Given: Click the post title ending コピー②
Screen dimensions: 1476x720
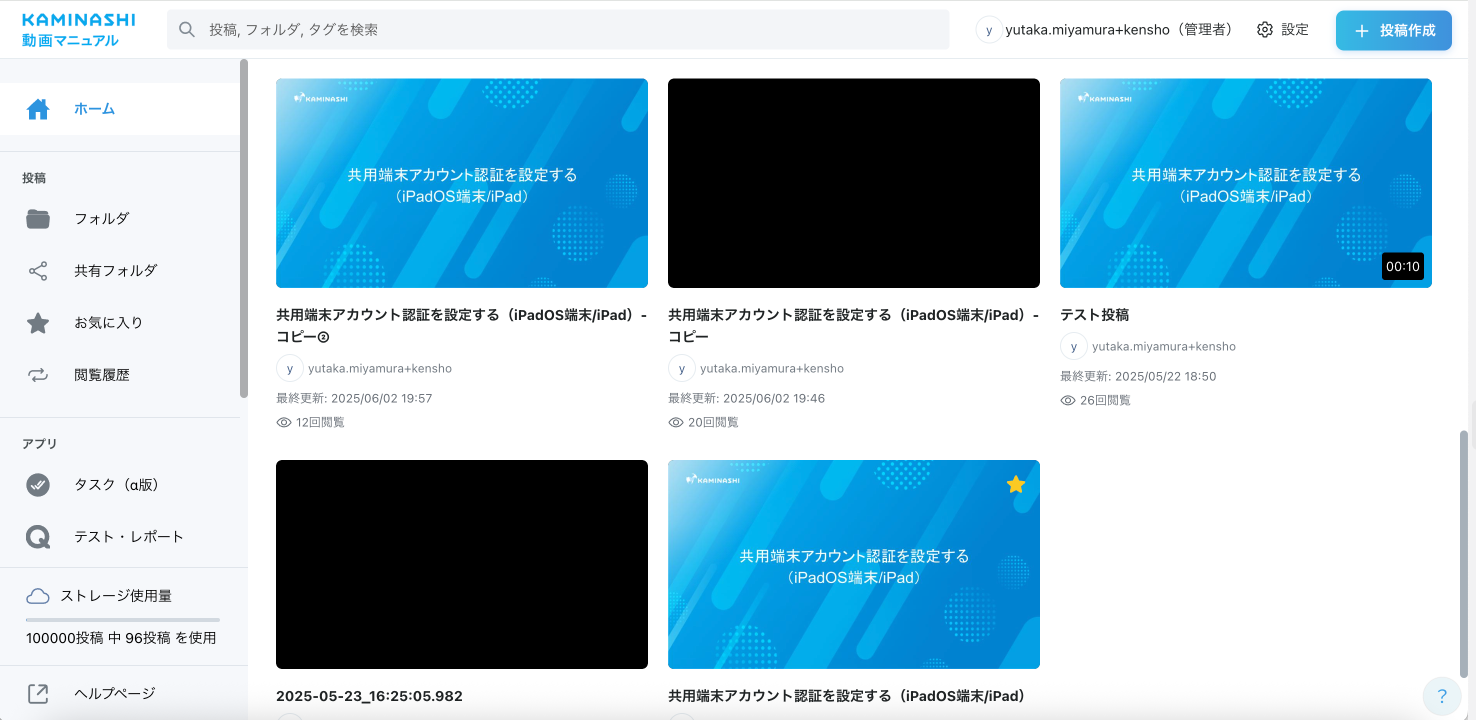Looking at the screenshot, I should (462, 326).
